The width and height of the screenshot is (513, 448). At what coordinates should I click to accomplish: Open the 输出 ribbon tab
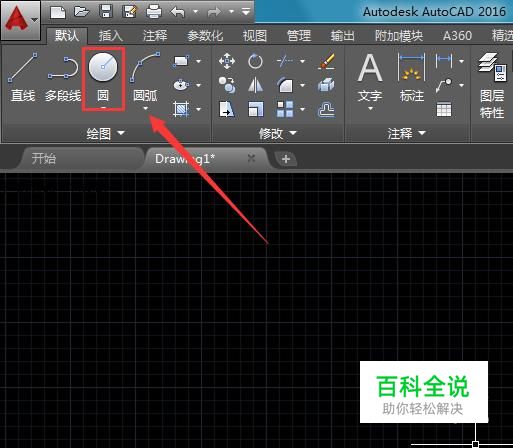(x=343, y=36)
